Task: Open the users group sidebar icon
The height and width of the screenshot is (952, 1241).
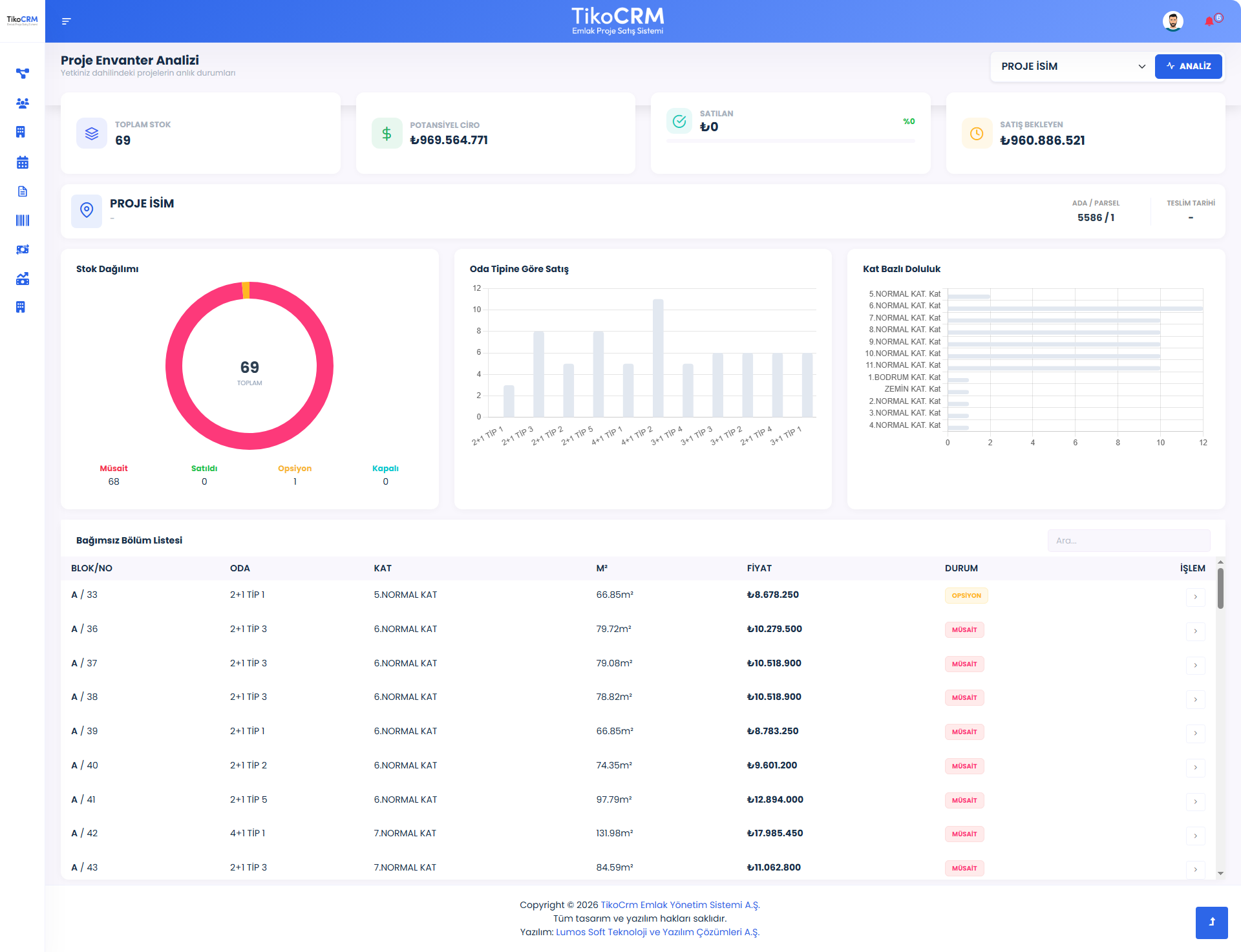Action: pyautogui.click(x=22, y=103)
